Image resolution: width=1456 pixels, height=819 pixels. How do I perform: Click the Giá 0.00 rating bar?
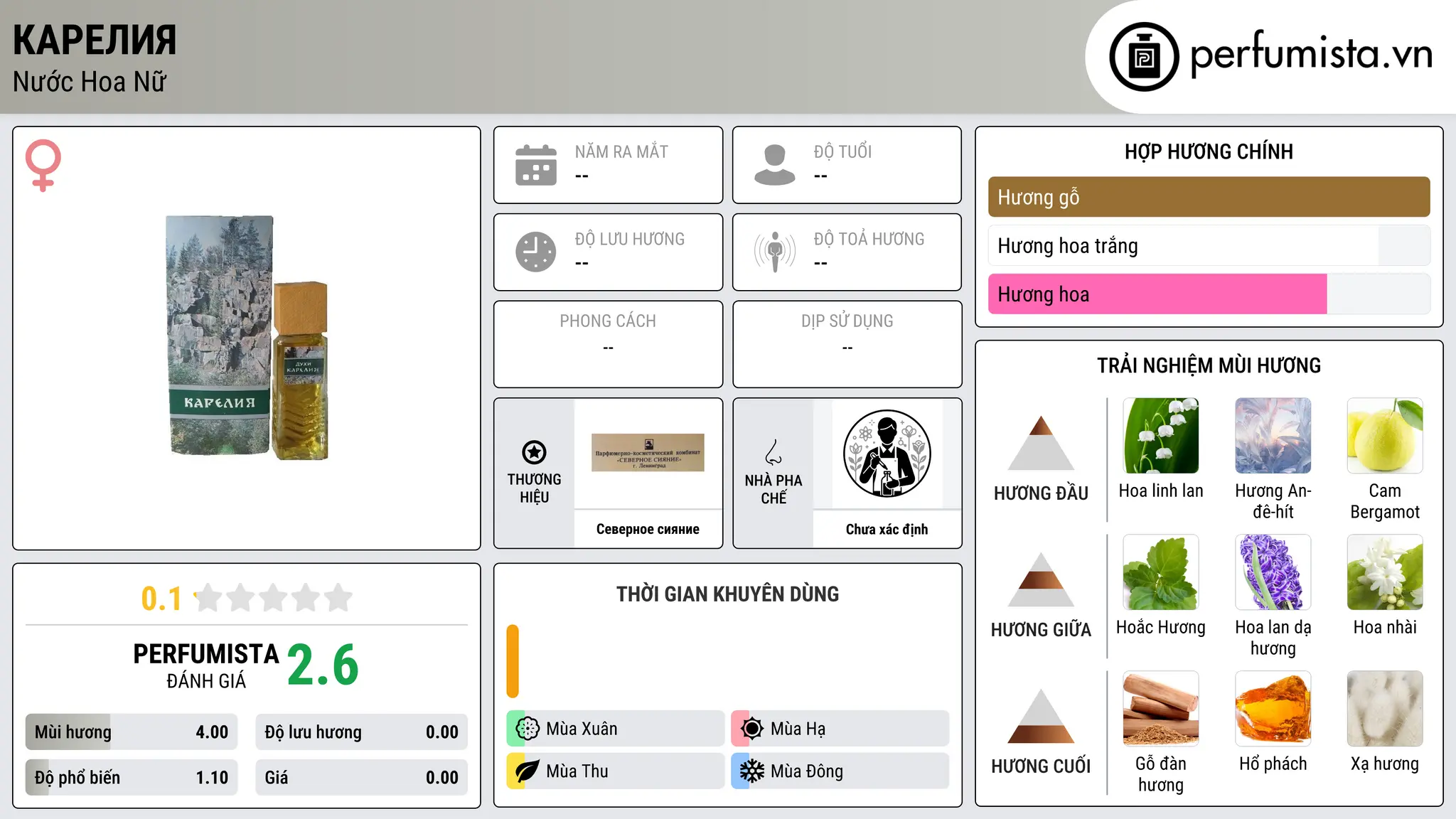click(361, 778)
